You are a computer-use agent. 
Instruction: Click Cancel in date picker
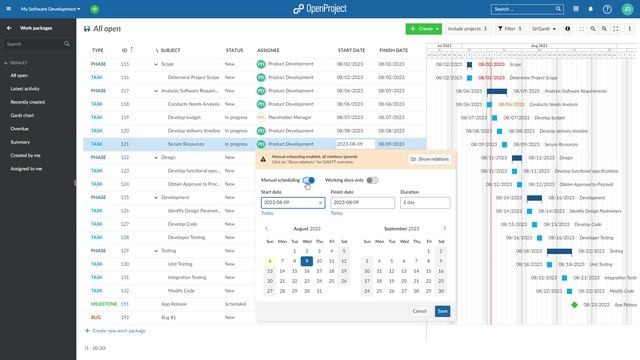click(x=419, y=311)
